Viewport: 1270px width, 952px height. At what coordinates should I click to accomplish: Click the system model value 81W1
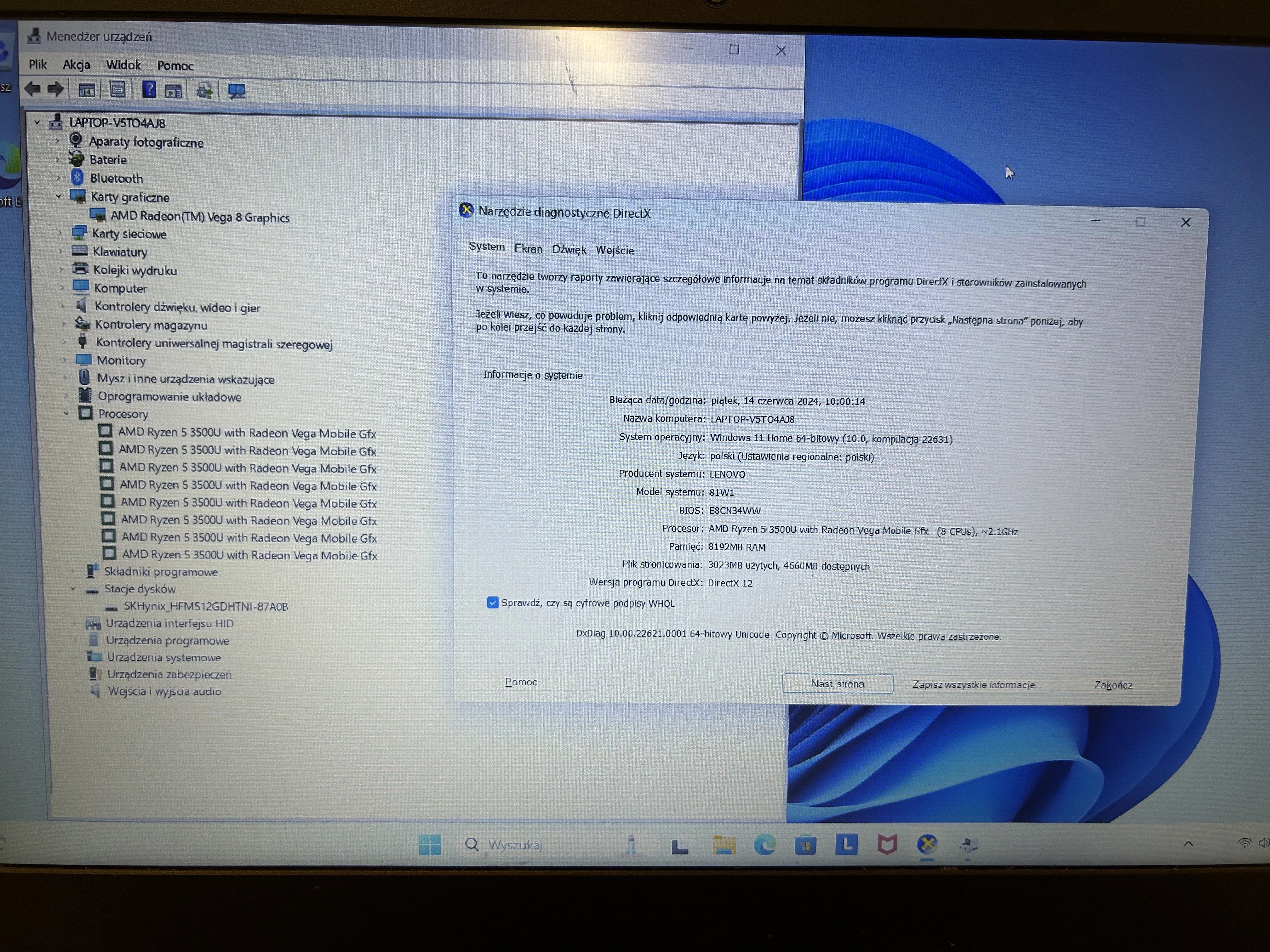point(721,492)
